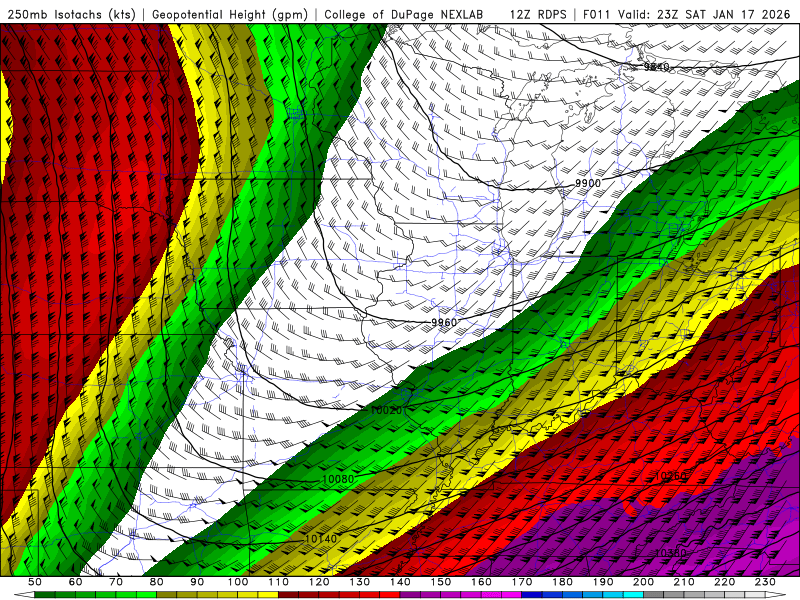Click the 100 value on the legend scale
Screen dimensions: 800x600
click(238, 582)
